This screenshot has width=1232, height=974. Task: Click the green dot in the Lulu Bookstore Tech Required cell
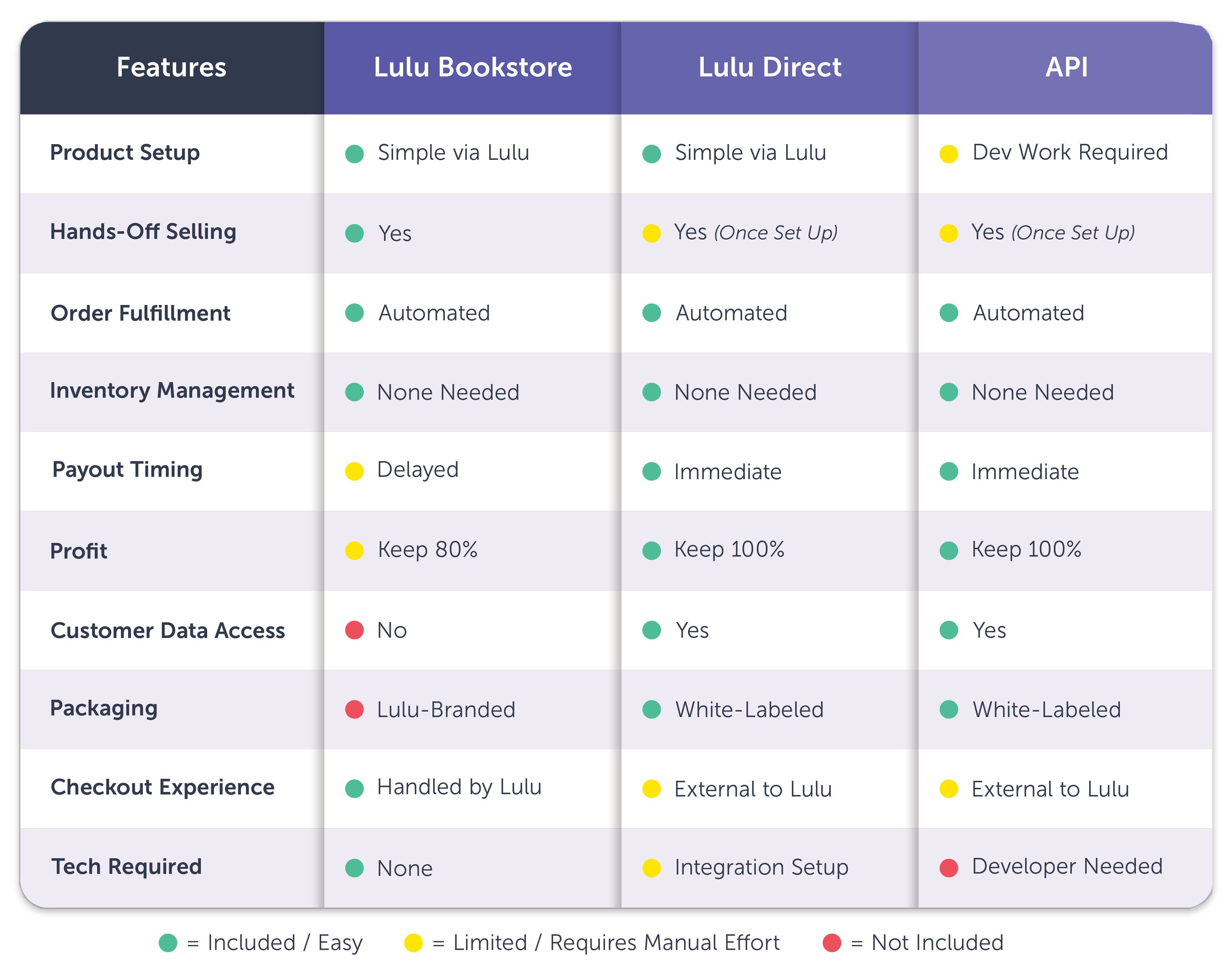click(x=354, y=868)
